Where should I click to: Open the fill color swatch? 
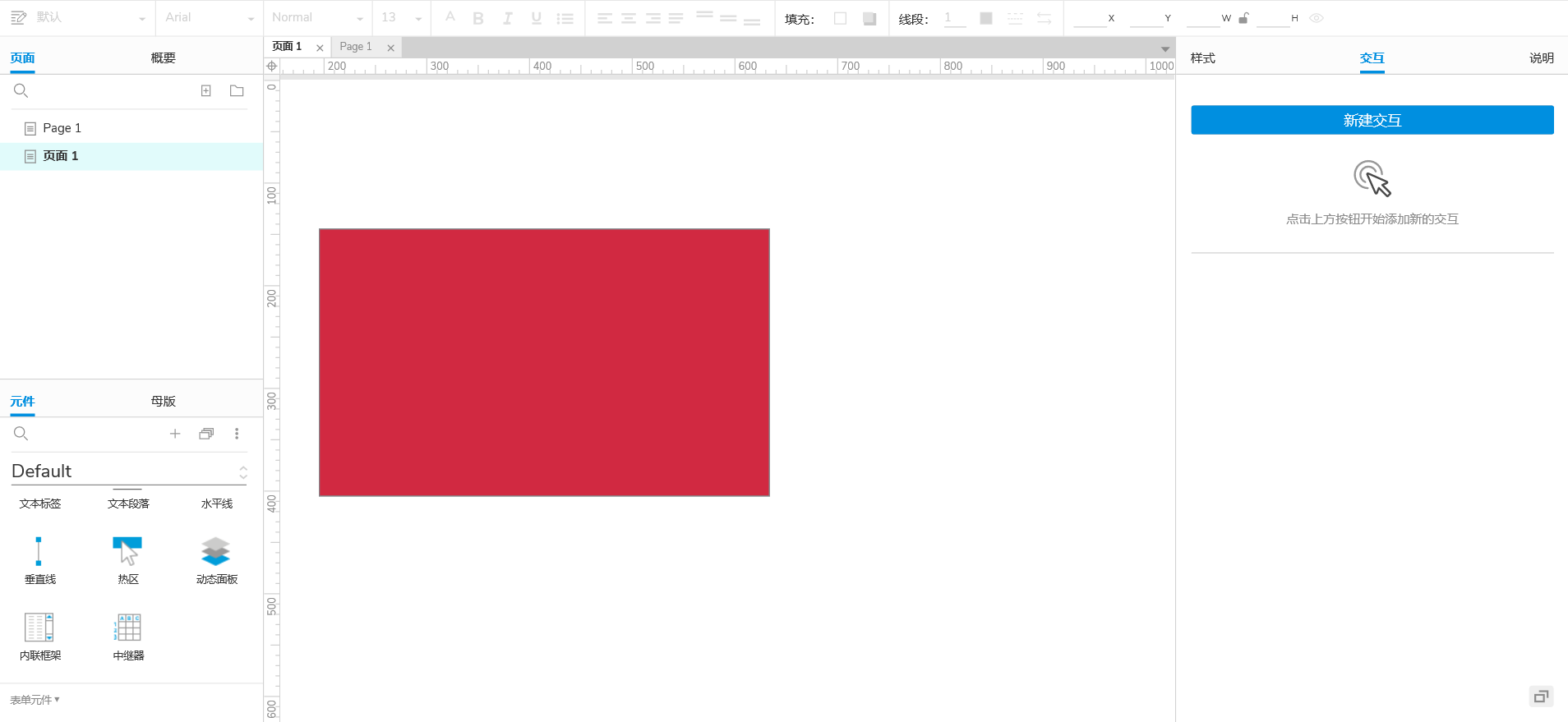[x=840, y=18]
